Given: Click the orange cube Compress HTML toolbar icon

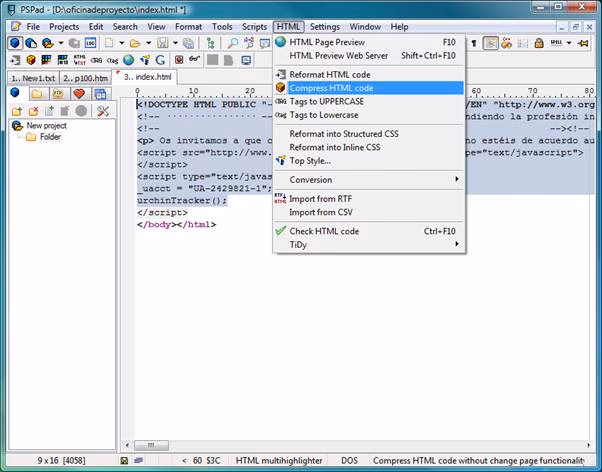Looking at the screenshot, I should coord(31,60).
